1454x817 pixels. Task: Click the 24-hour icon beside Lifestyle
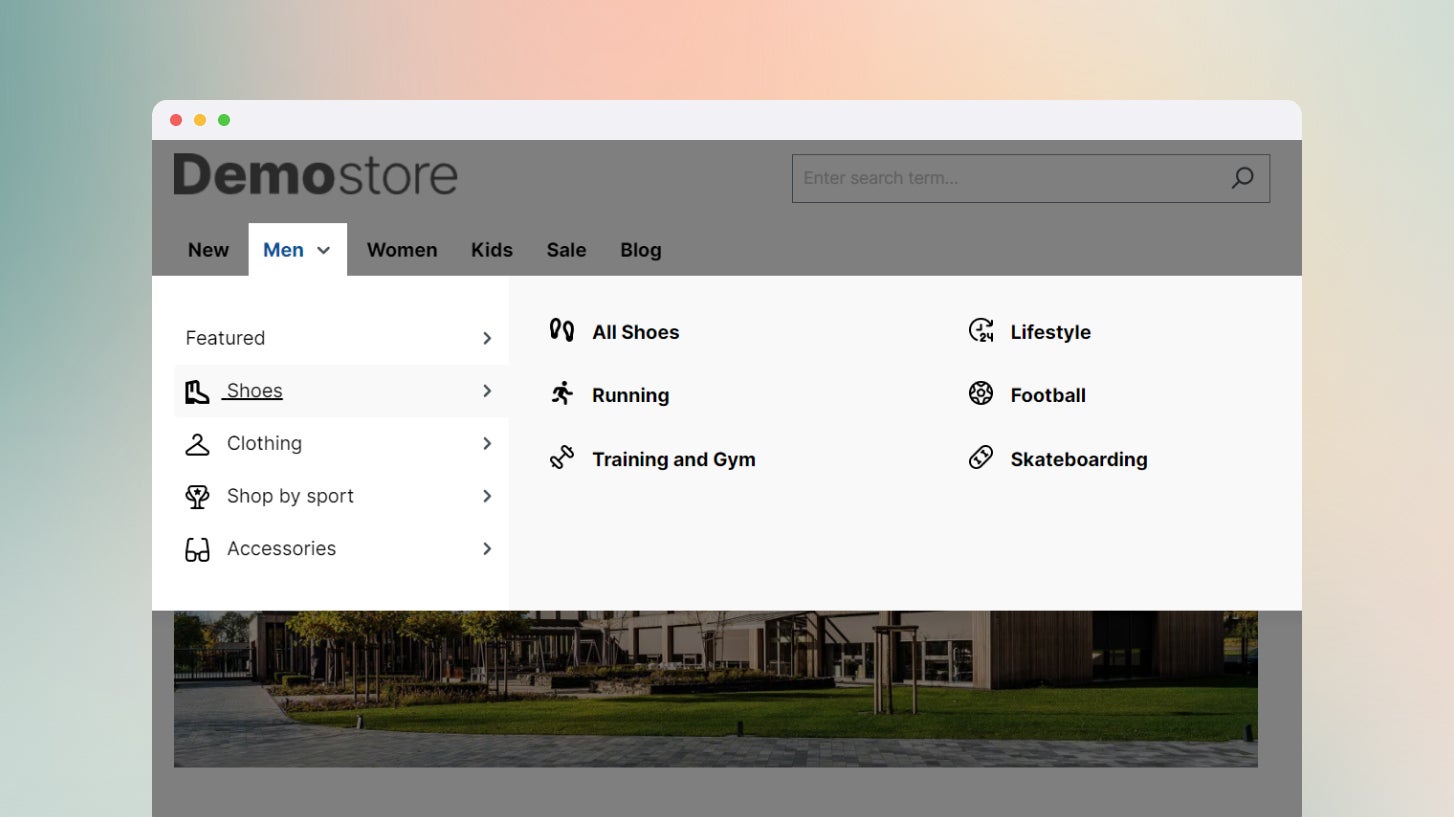pos(981,330)
